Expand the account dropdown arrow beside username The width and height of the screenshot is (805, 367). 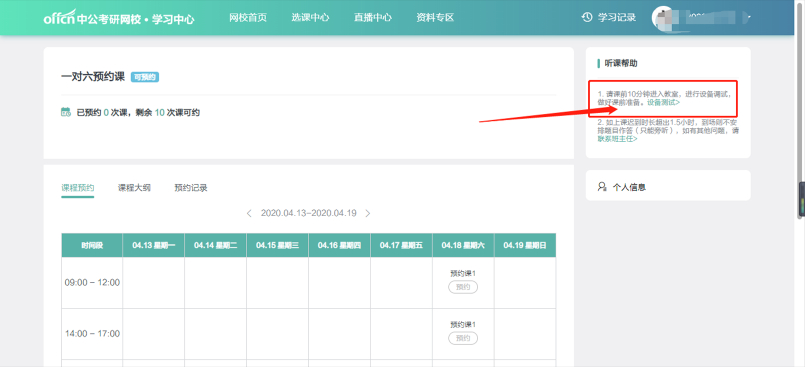(x=750, y=17)
